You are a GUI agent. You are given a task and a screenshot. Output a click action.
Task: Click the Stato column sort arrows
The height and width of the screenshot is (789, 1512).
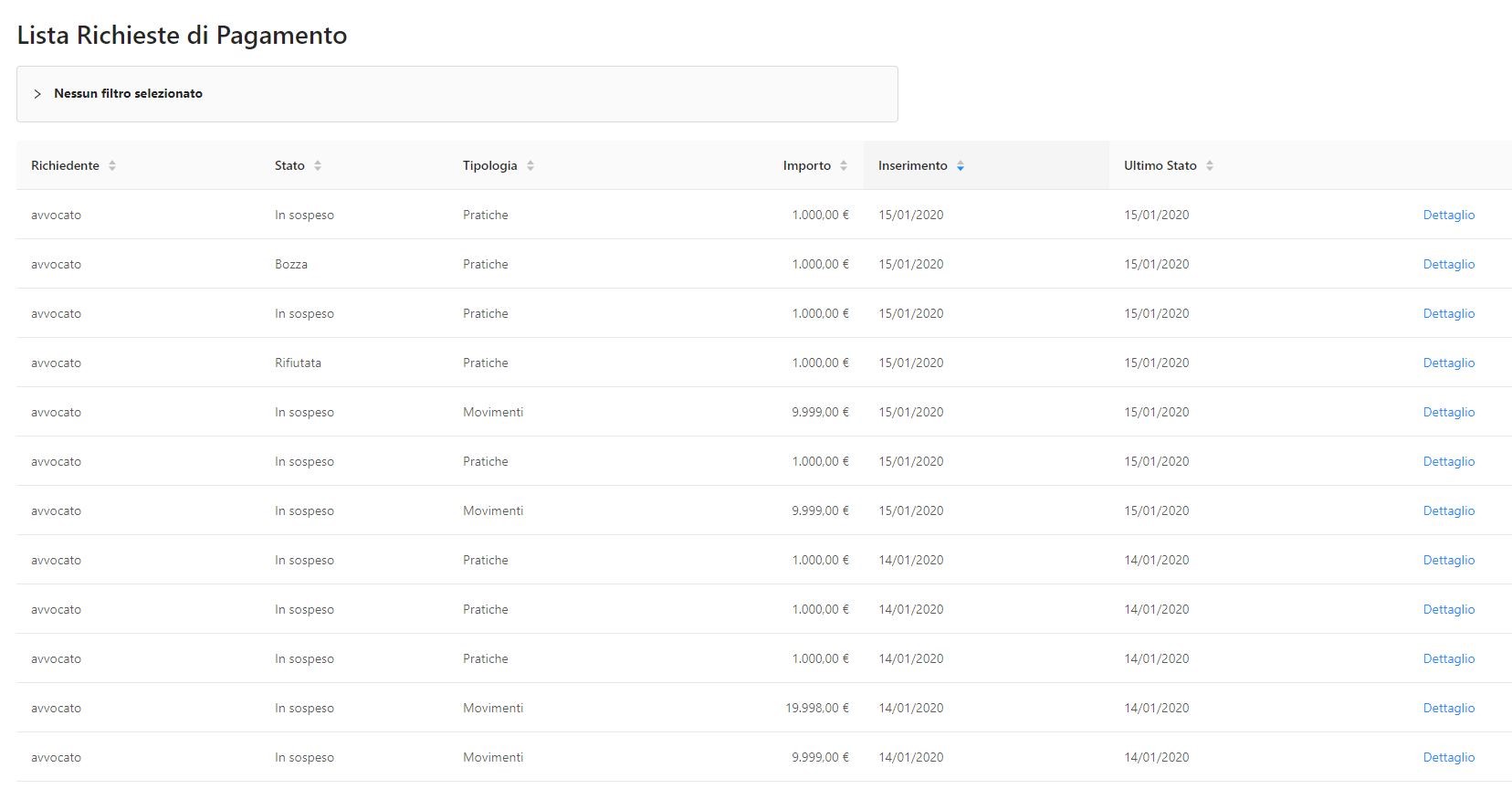click(318, 165)
